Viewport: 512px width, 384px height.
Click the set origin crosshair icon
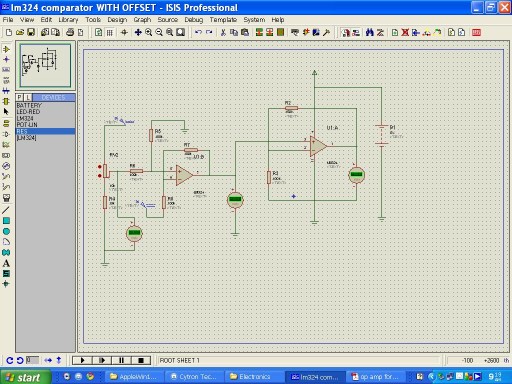124,32
